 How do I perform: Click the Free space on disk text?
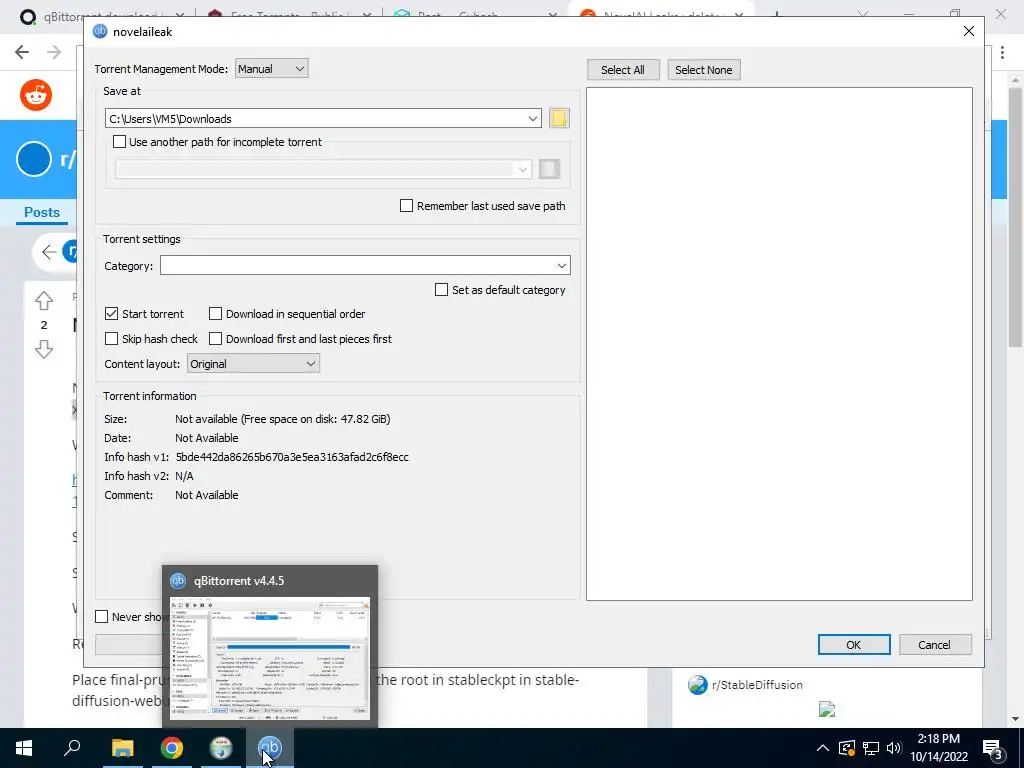pos(317,419)
